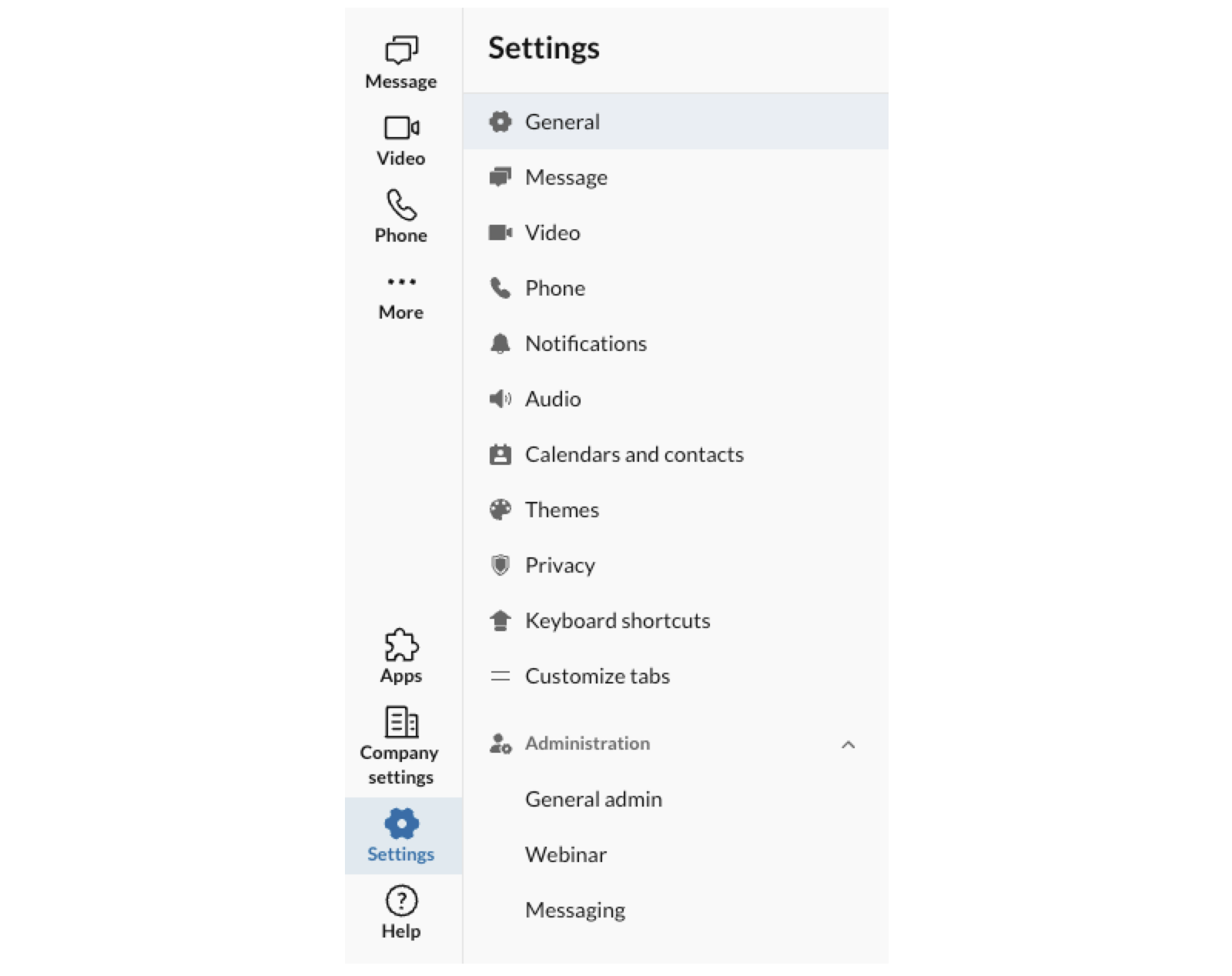The width and height of the screenshot is (1232, 976).
Task: Click the Settings gear icon
Action: coord(399,824)
